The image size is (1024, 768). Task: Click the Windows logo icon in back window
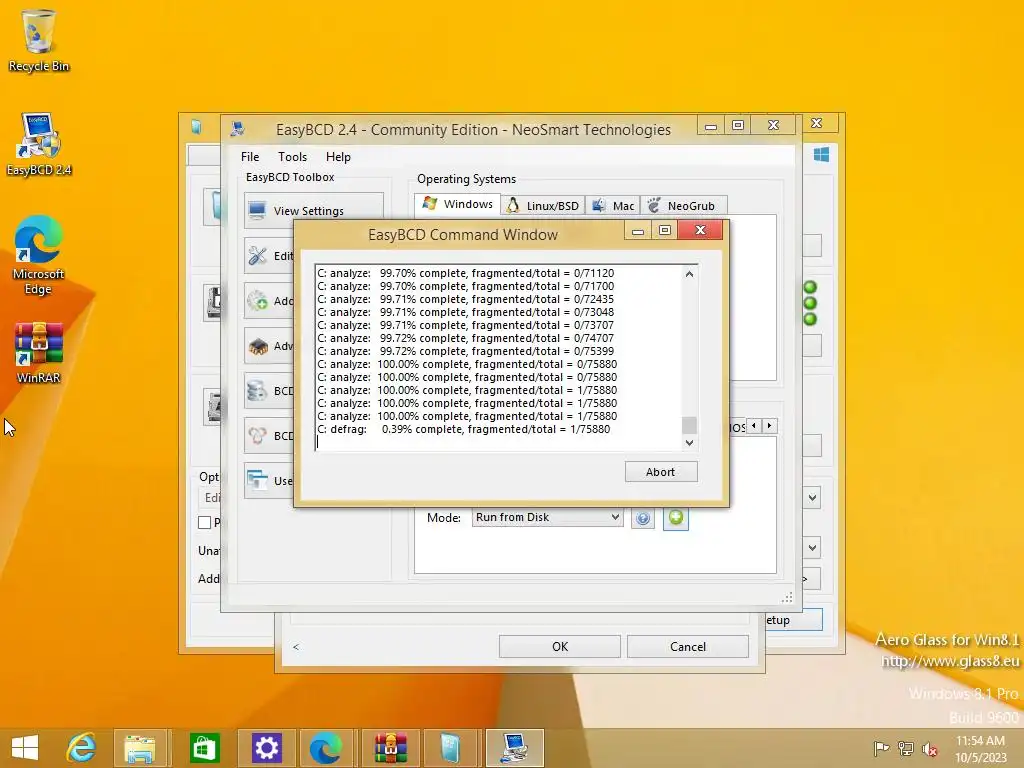click(821, 154)
